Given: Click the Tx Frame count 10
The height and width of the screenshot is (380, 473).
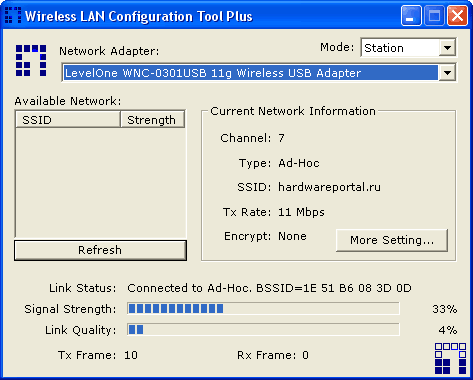Looking at the screenshot, I should [131, 355].
